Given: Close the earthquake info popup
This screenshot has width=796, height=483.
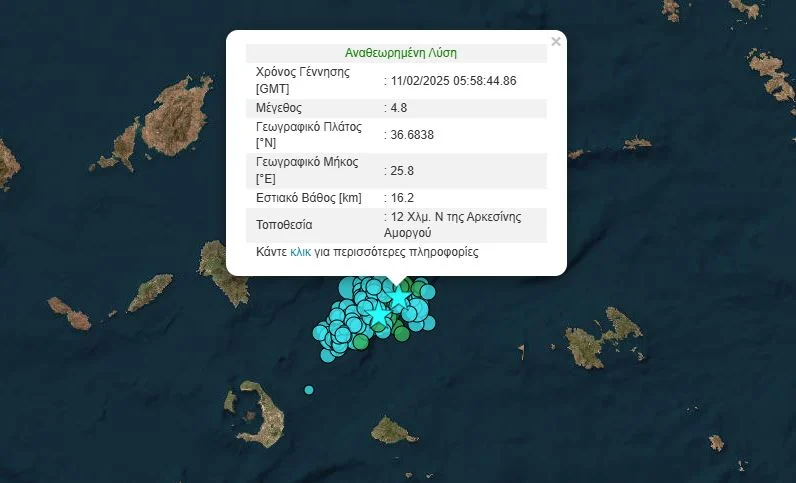Looking at the screenshot, I should tap(556, 42).
